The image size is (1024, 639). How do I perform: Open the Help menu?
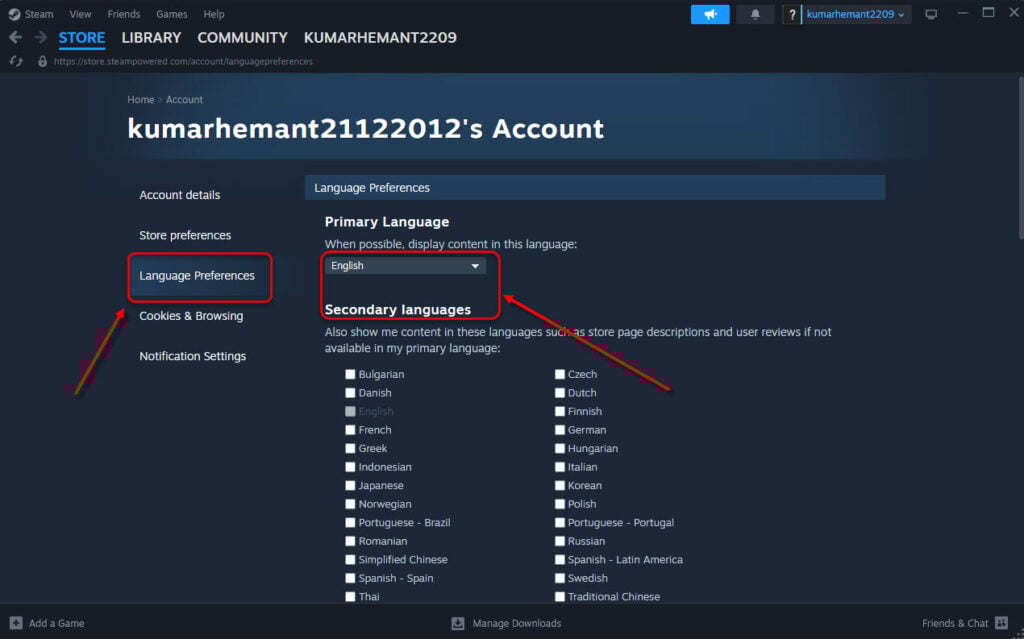214,14
